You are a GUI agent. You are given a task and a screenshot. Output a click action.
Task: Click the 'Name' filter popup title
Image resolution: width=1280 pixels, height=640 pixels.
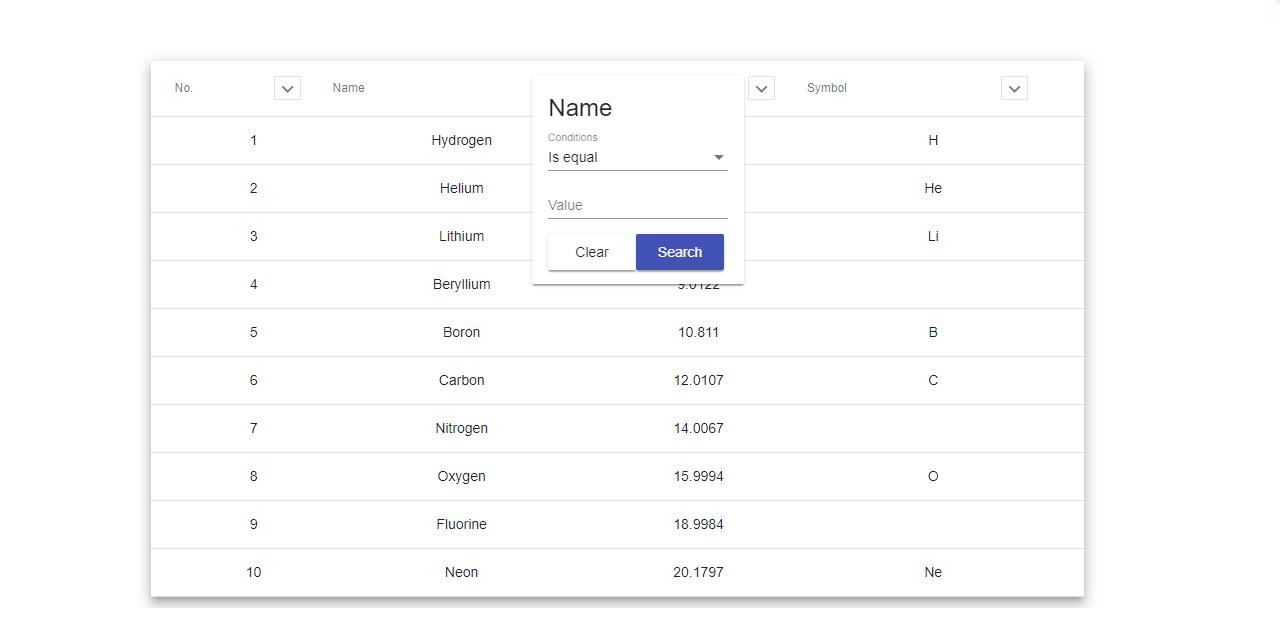click(580, 108)
